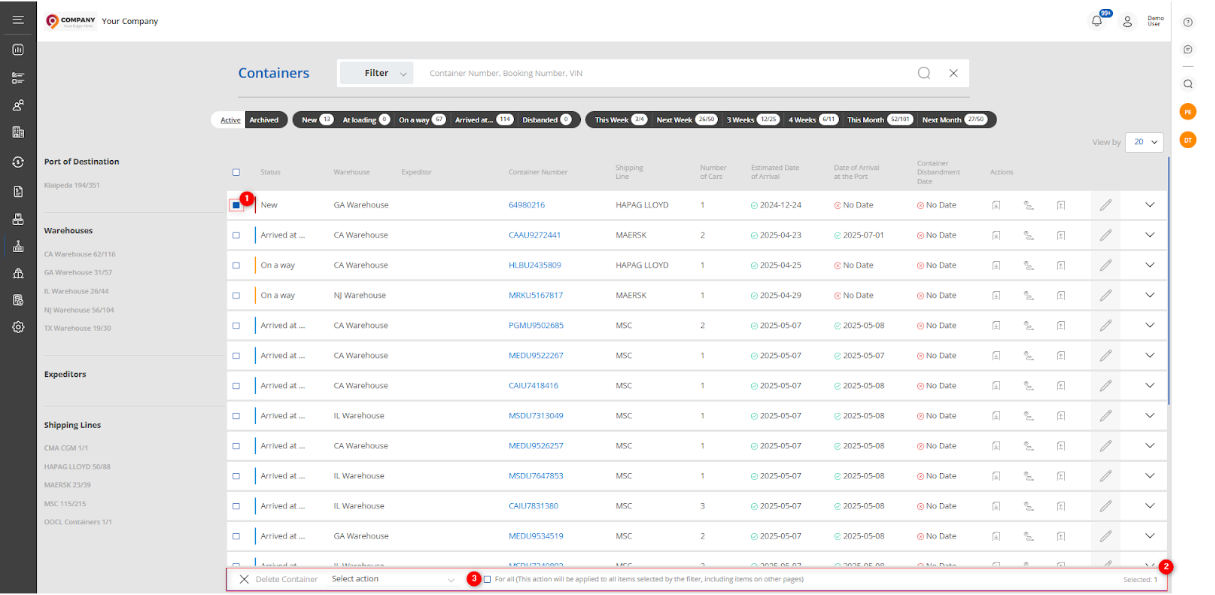The width and height of the screenshot is (1215, 595).
Task: Open the circular dollar payments icon in sidebar
Action: [x=18, y=162]
